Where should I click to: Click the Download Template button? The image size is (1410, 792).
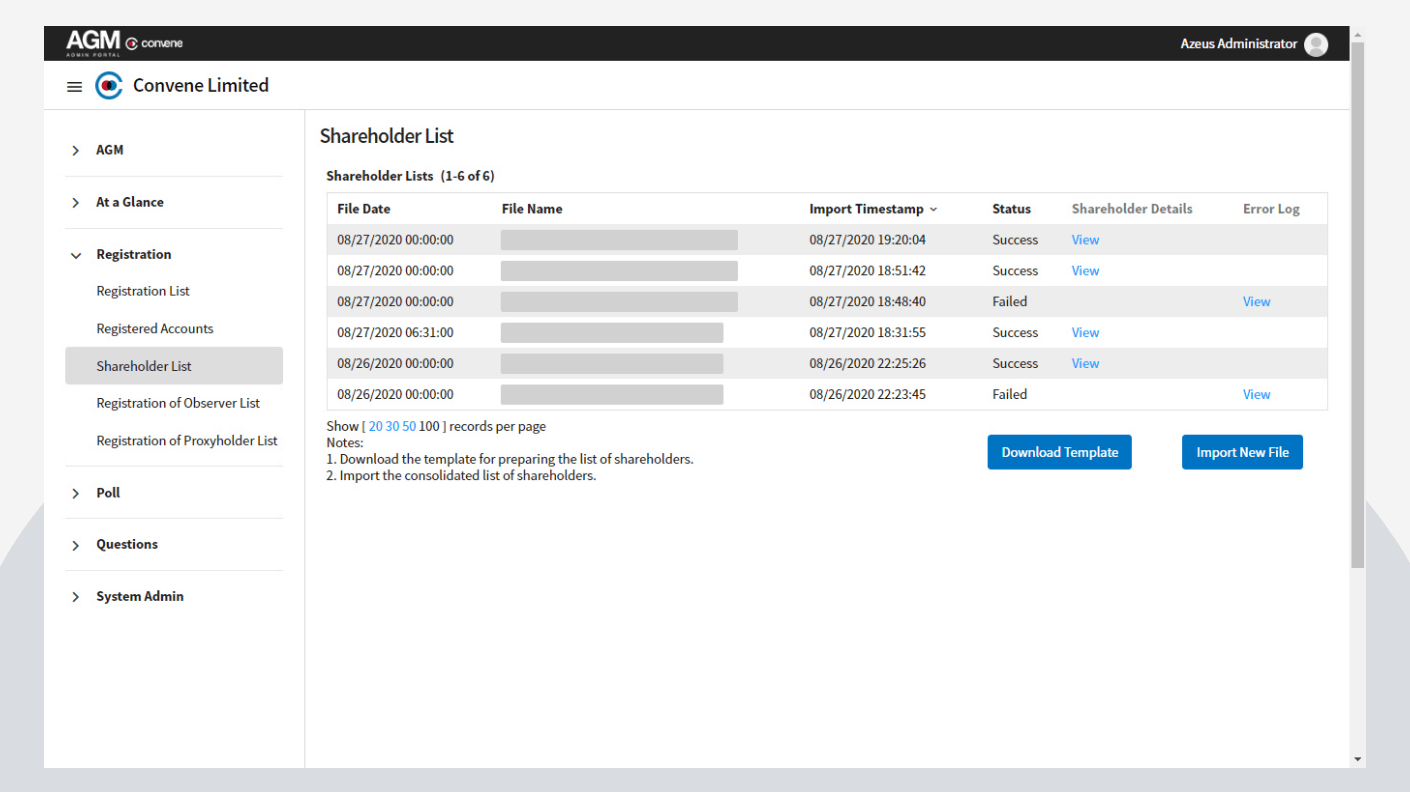coord(1059,452)
